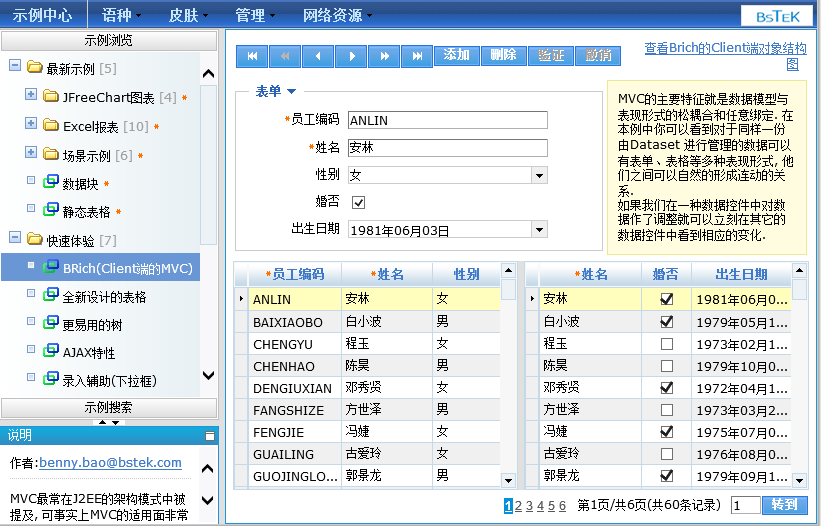Open the benny.bao@bstek.com email link
The height and width of the screenshot is (526, 821).
pyautogui.click(x=110, y=463)
